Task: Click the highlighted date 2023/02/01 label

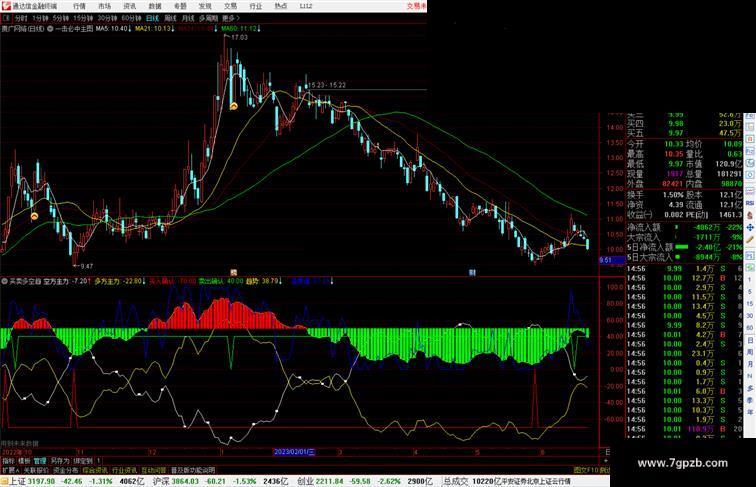Action: point(295,452)
